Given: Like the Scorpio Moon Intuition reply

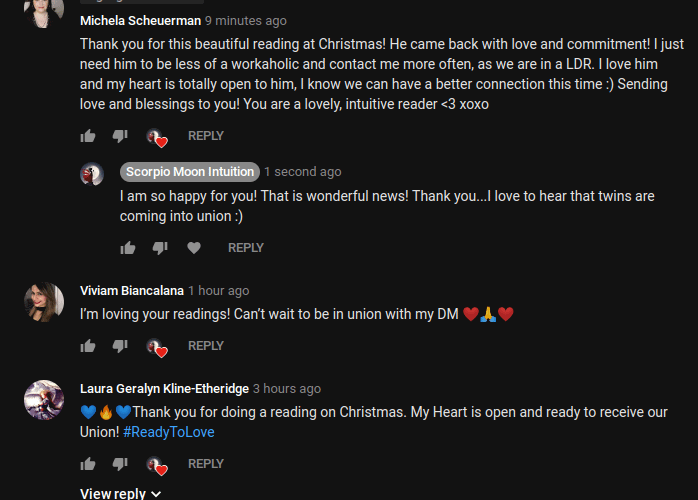Looking at the screenshot, I should [x=128, y=248].
